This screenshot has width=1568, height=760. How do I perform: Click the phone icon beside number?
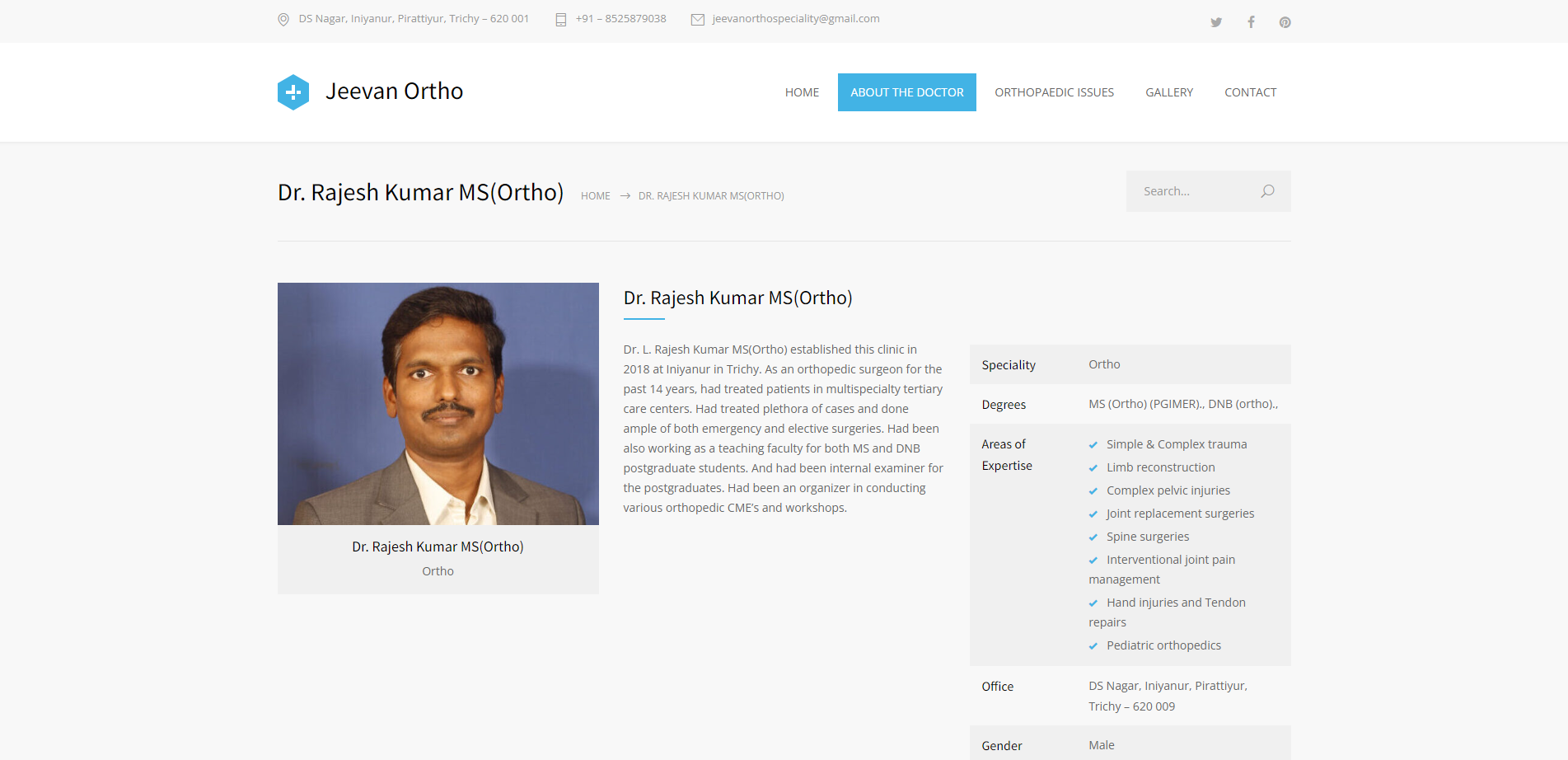pos(561,20)
